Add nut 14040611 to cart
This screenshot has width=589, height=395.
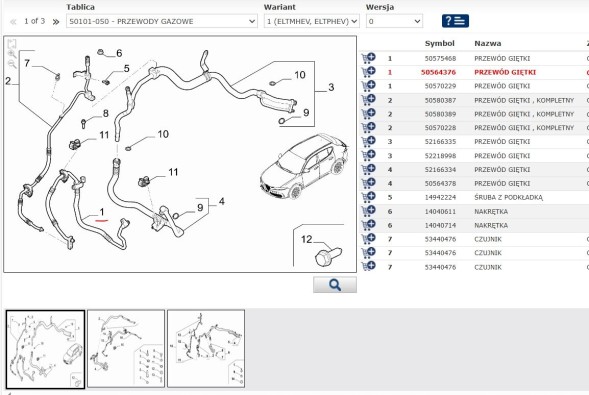368,211
